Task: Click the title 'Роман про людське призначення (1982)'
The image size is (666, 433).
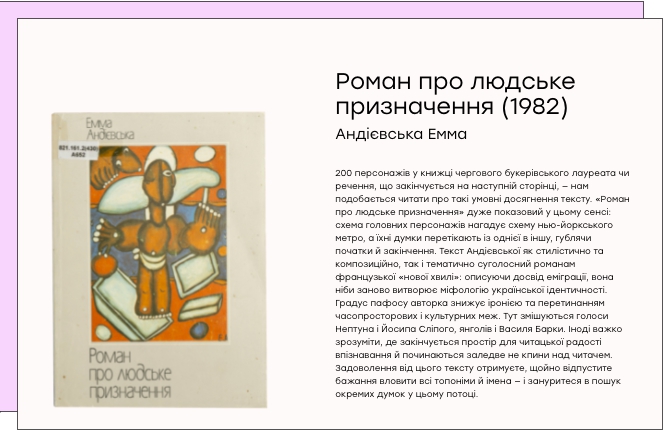Action: [x=455, y=93]
